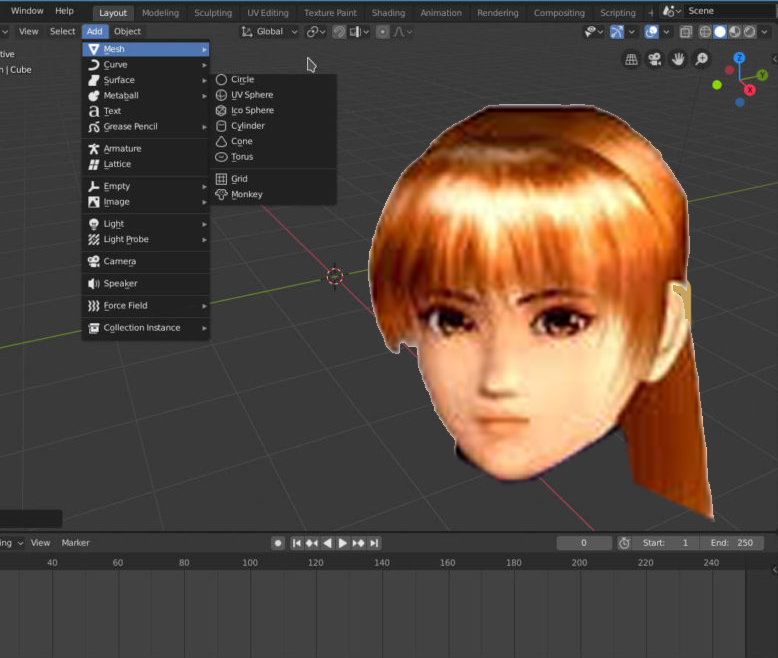Viewport: 778px width, 658px height.
Task: Expand the Grease Pencil submenu
Action: (146, 127)
